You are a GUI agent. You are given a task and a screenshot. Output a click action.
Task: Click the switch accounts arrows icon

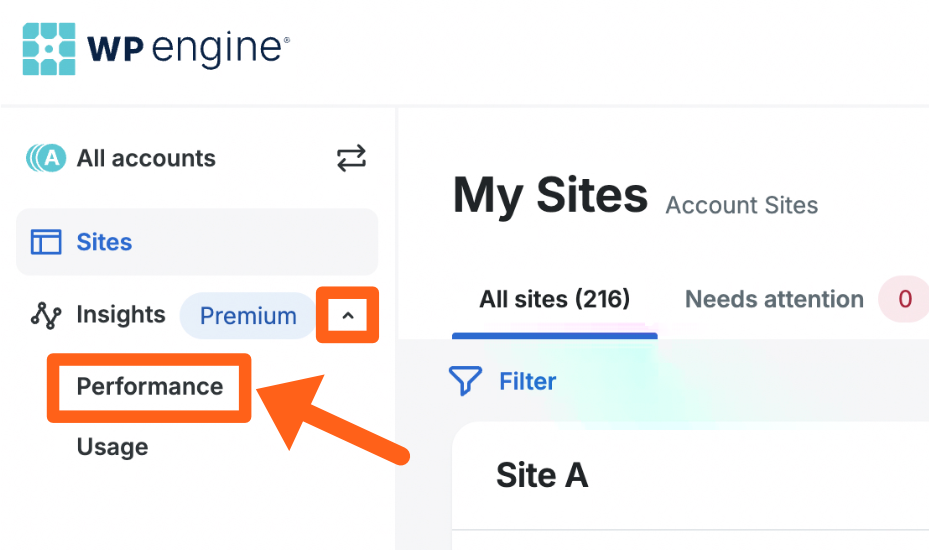pyautogui.click(x=351, y=158)
